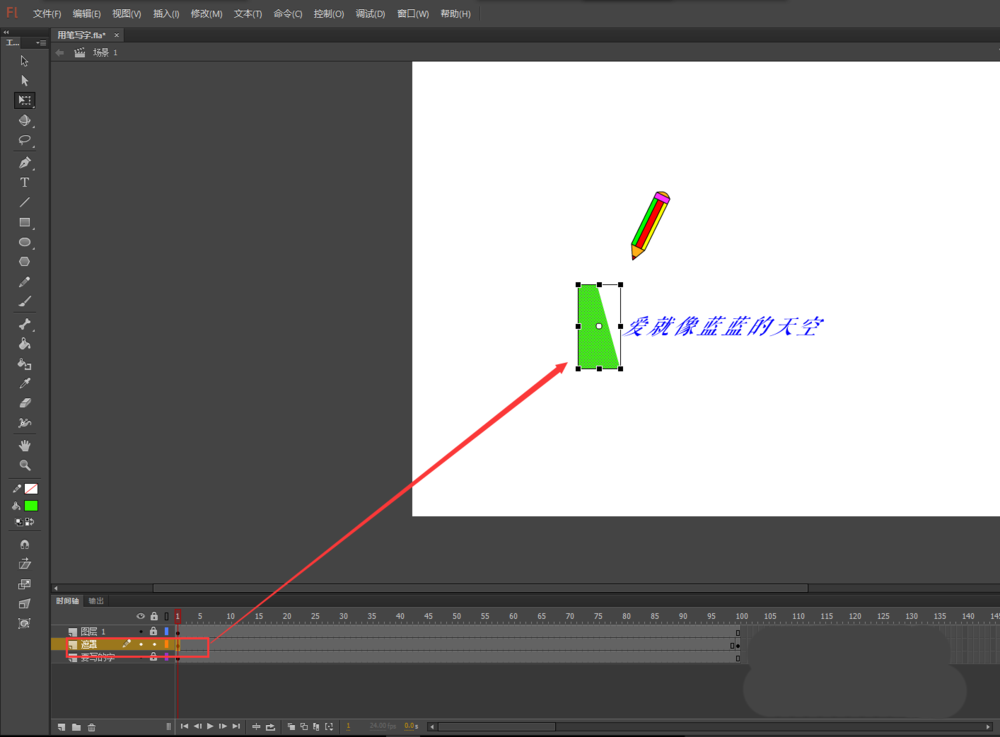The image size is (1000, 737).
Task: Toggle snap to objects magnet icon
Action: coord(24,544)
